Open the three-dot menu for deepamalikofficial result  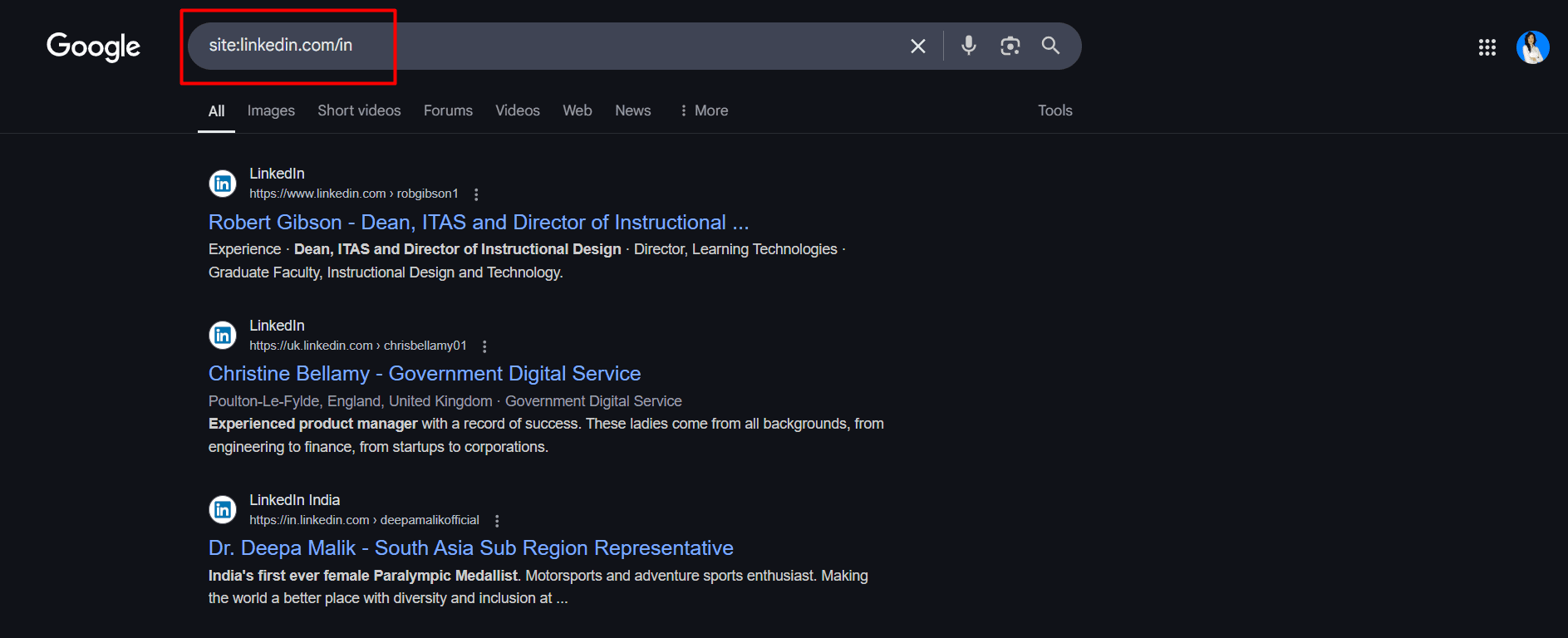point(497,521)
